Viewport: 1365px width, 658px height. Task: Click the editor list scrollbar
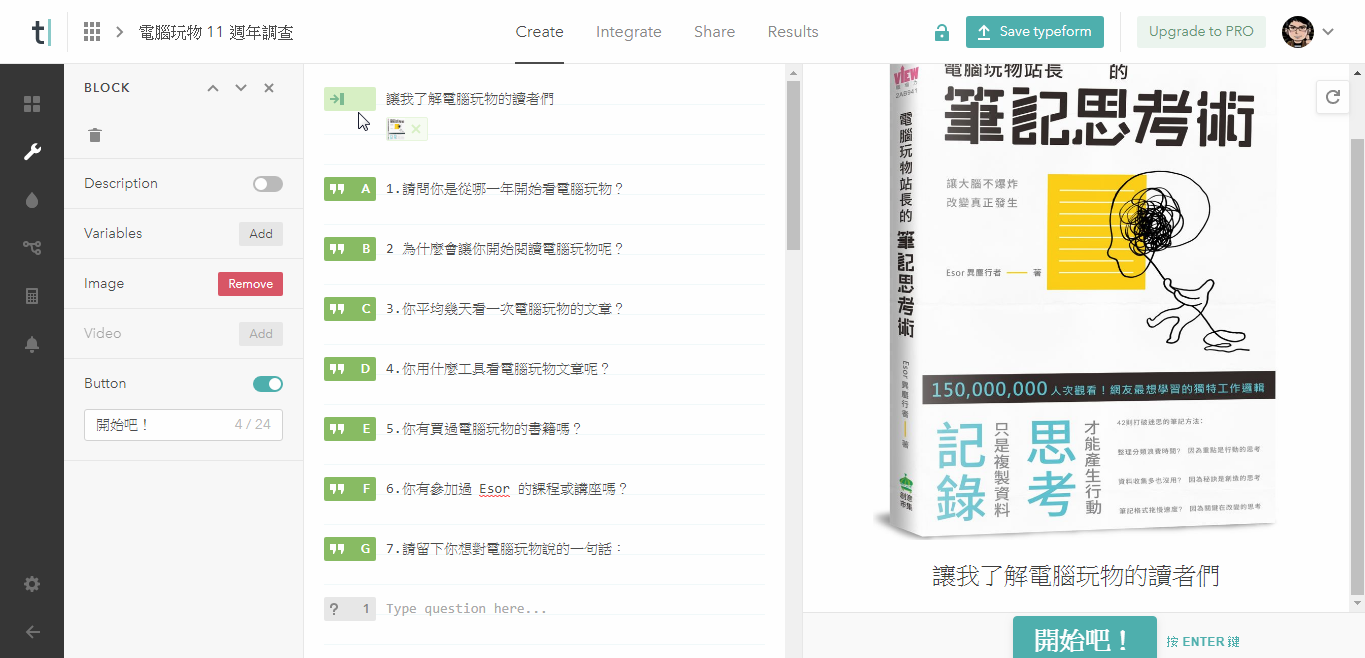793,165
